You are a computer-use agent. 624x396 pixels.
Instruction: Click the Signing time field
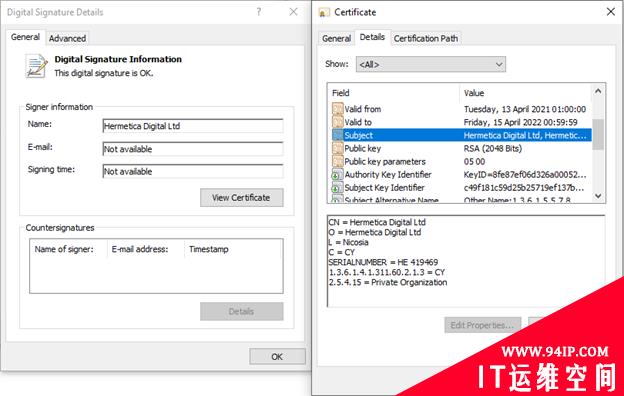click(193, 172)
